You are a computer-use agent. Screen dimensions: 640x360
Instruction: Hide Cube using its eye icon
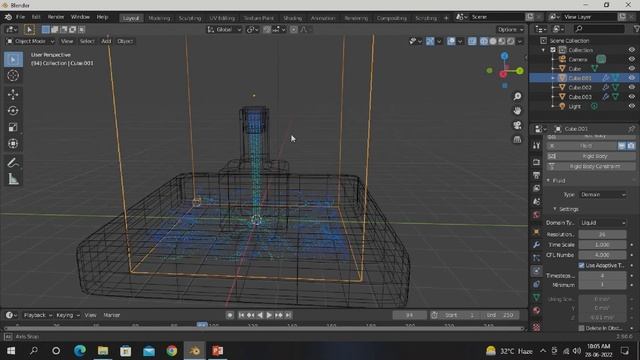(x=631, y=69)
